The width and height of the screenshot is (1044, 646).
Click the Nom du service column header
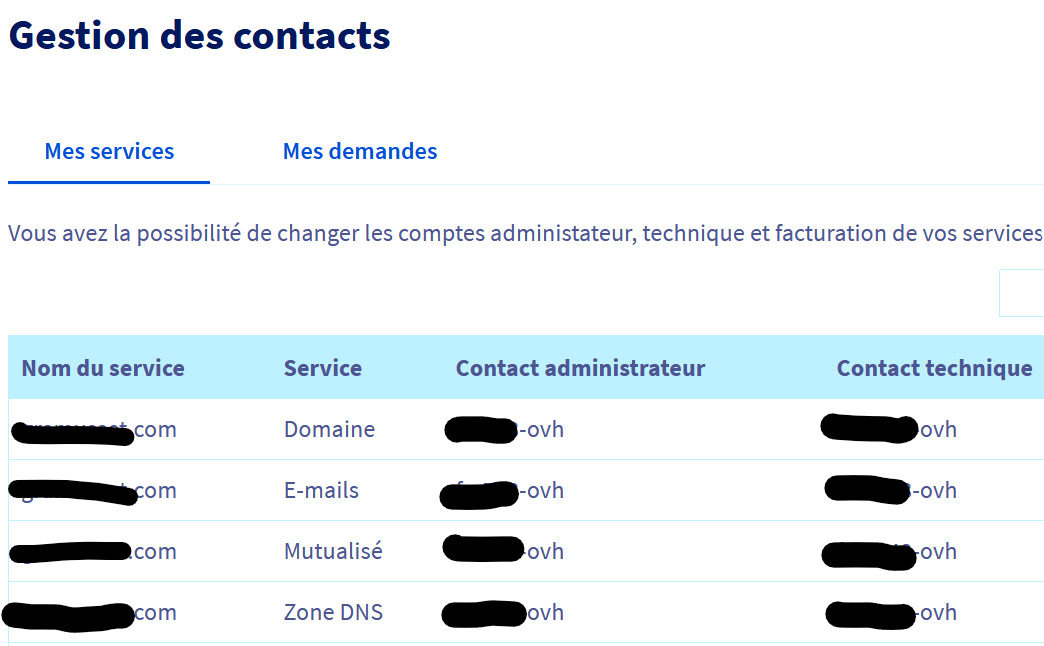pyautogui.click(x=103, y=368)
